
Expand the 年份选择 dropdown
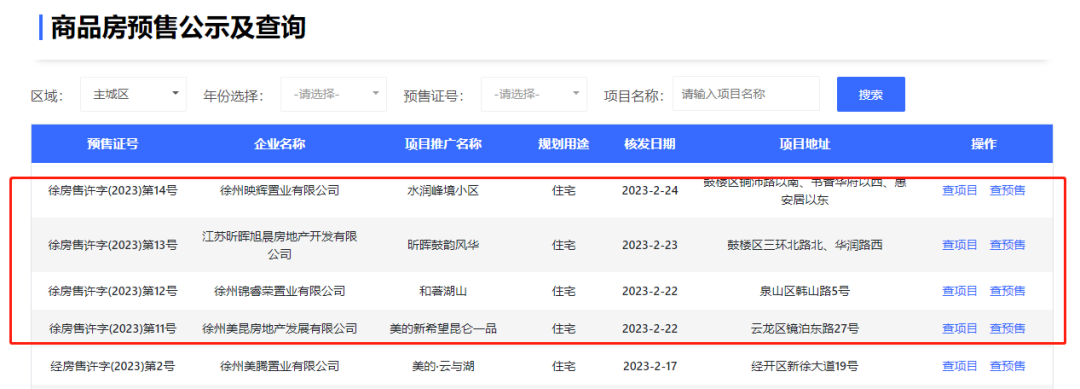tap(333, 94)
